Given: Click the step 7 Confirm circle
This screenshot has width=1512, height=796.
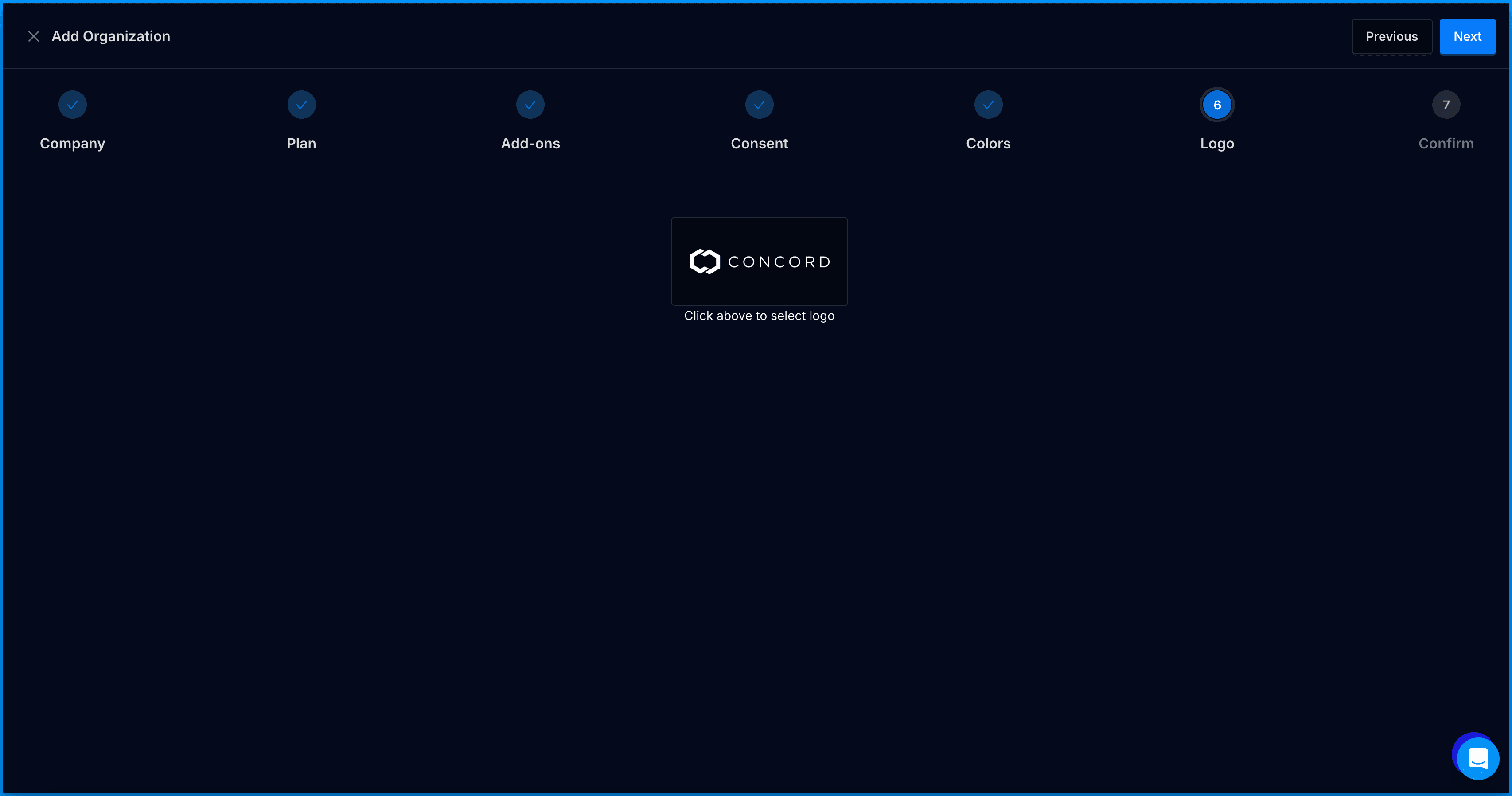Looking at the screenshot, I should point(1446,105).
